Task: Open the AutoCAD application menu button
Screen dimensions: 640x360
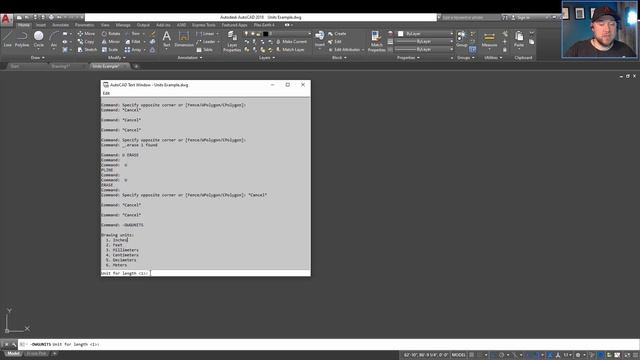Action: click(6, 19)
